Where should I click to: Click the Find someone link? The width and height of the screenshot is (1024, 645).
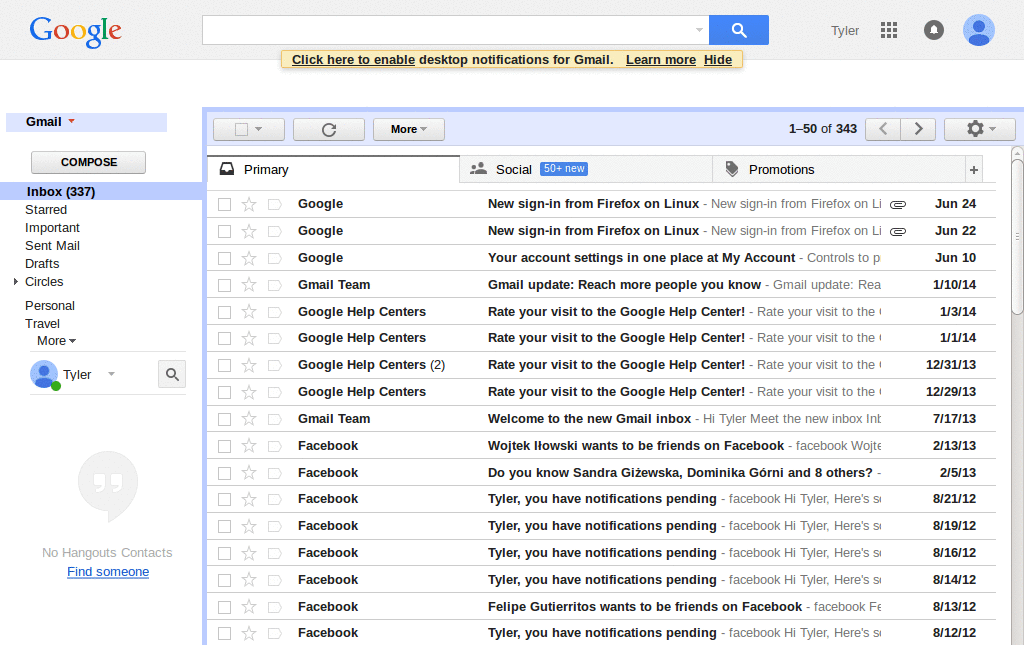(107, 571)
